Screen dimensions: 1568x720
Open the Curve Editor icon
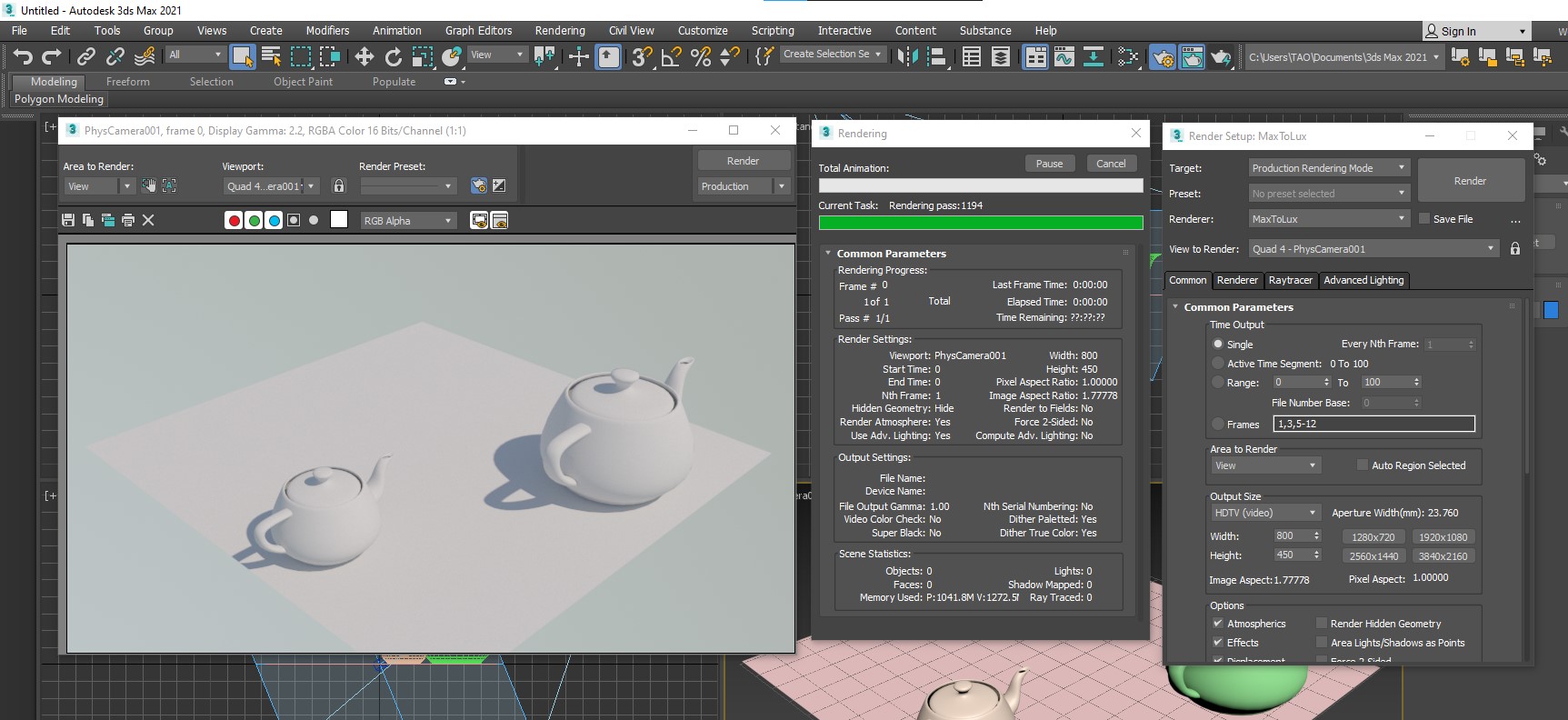[1064, 57]
